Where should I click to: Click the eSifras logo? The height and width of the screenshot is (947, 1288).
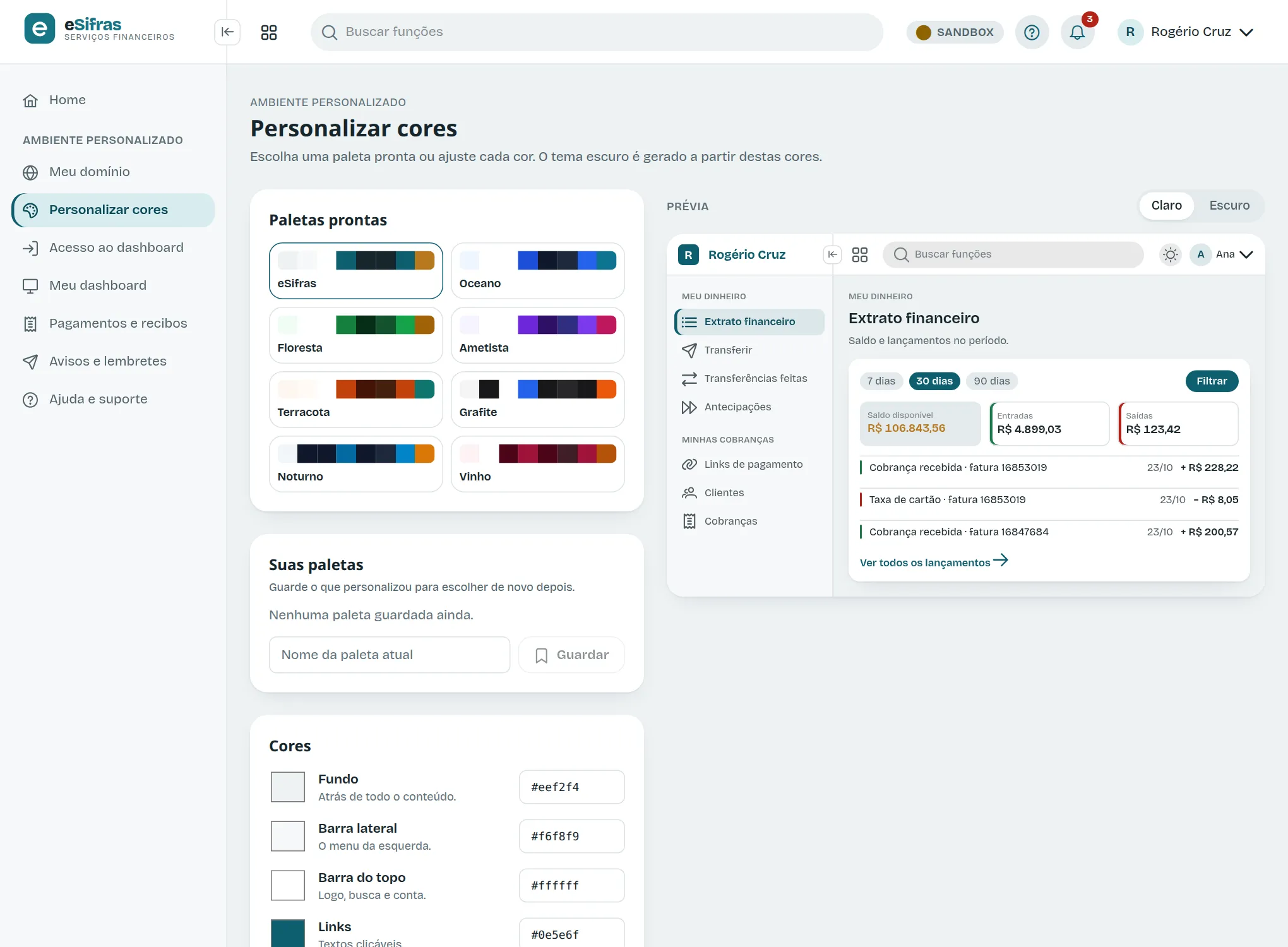(x=100, y=29)
